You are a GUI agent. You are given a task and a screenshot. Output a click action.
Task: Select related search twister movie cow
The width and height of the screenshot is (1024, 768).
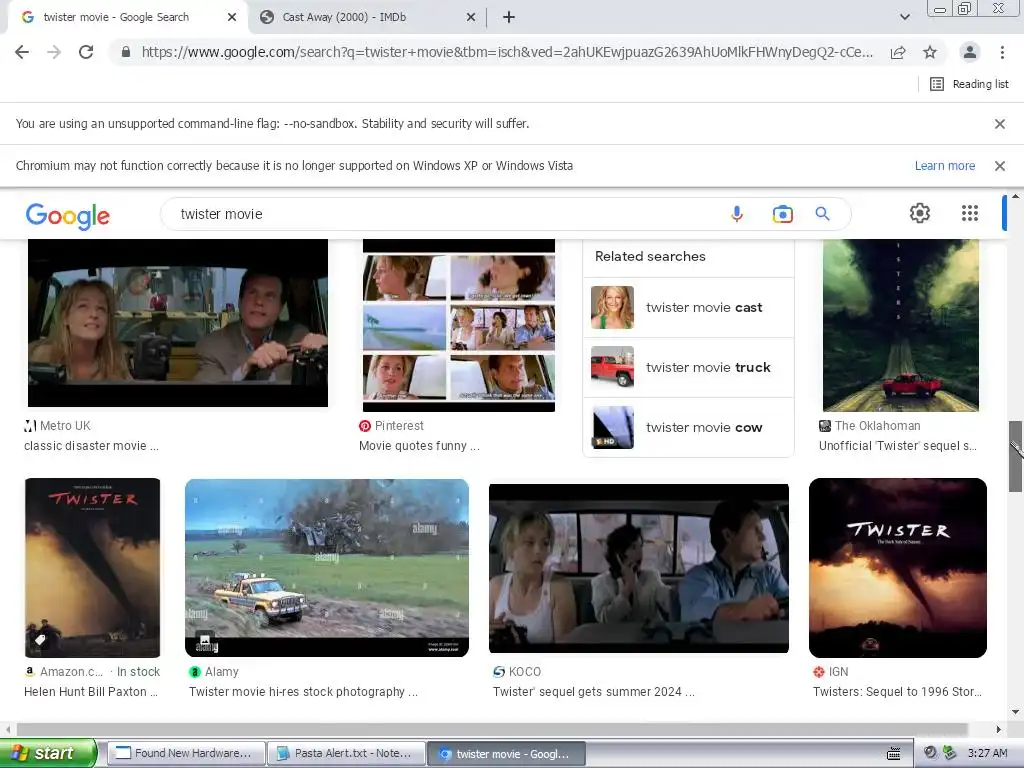tap(688, 428)
